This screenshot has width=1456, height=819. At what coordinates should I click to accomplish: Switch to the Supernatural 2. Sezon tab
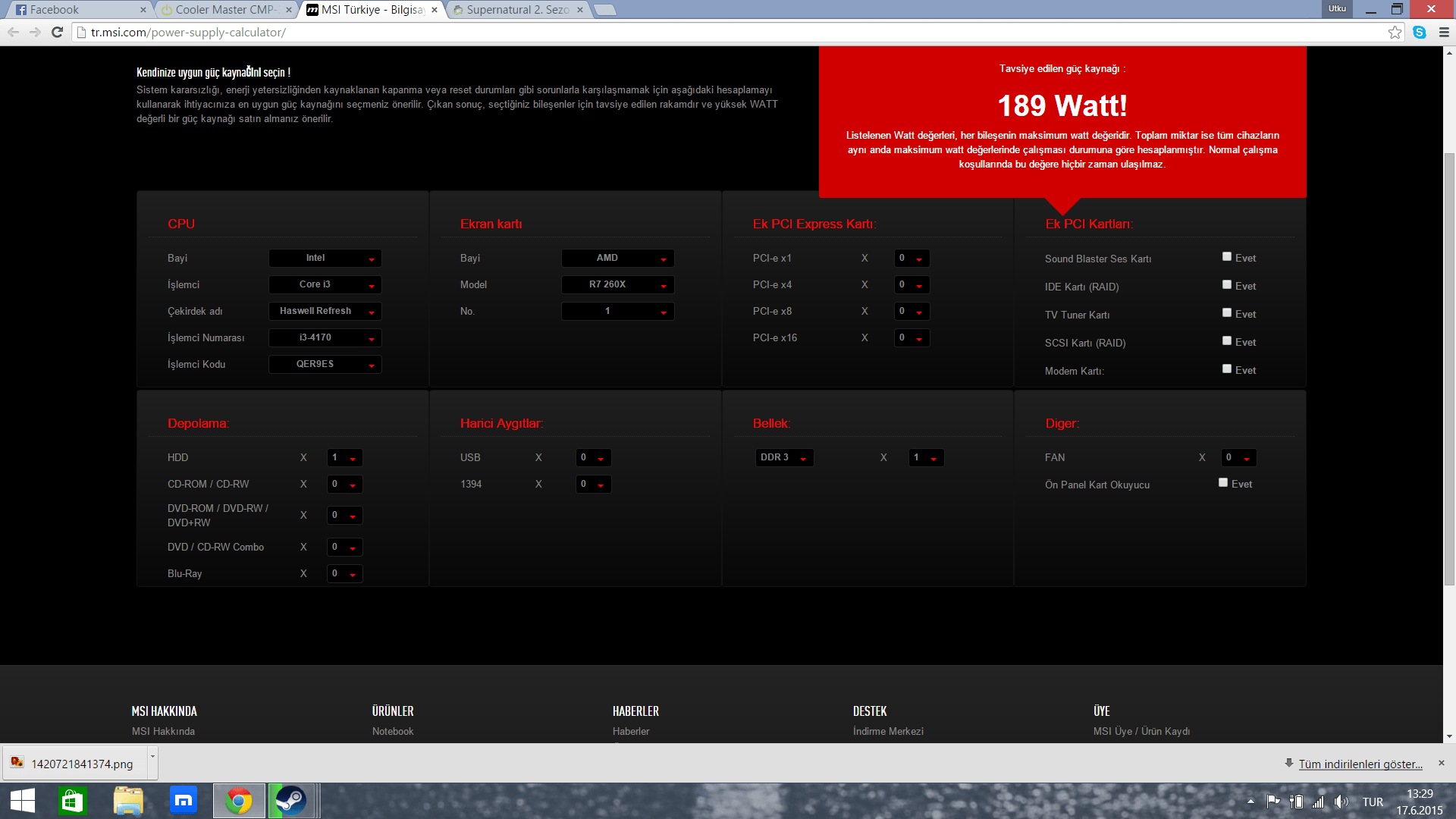click(x=516, y=10)
